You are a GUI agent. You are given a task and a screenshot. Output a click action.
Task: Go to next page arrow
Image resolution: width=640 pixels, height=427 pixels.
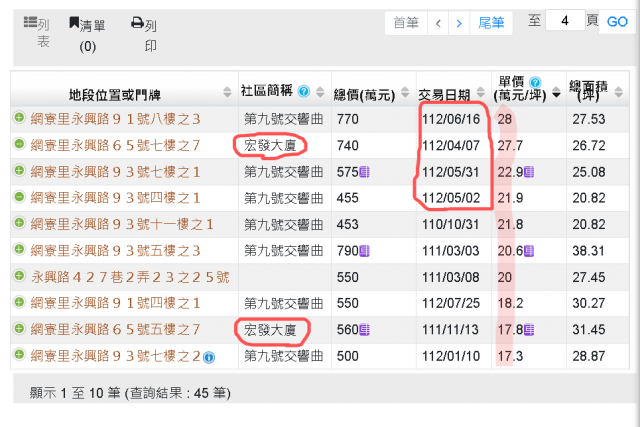click(459, 22)
